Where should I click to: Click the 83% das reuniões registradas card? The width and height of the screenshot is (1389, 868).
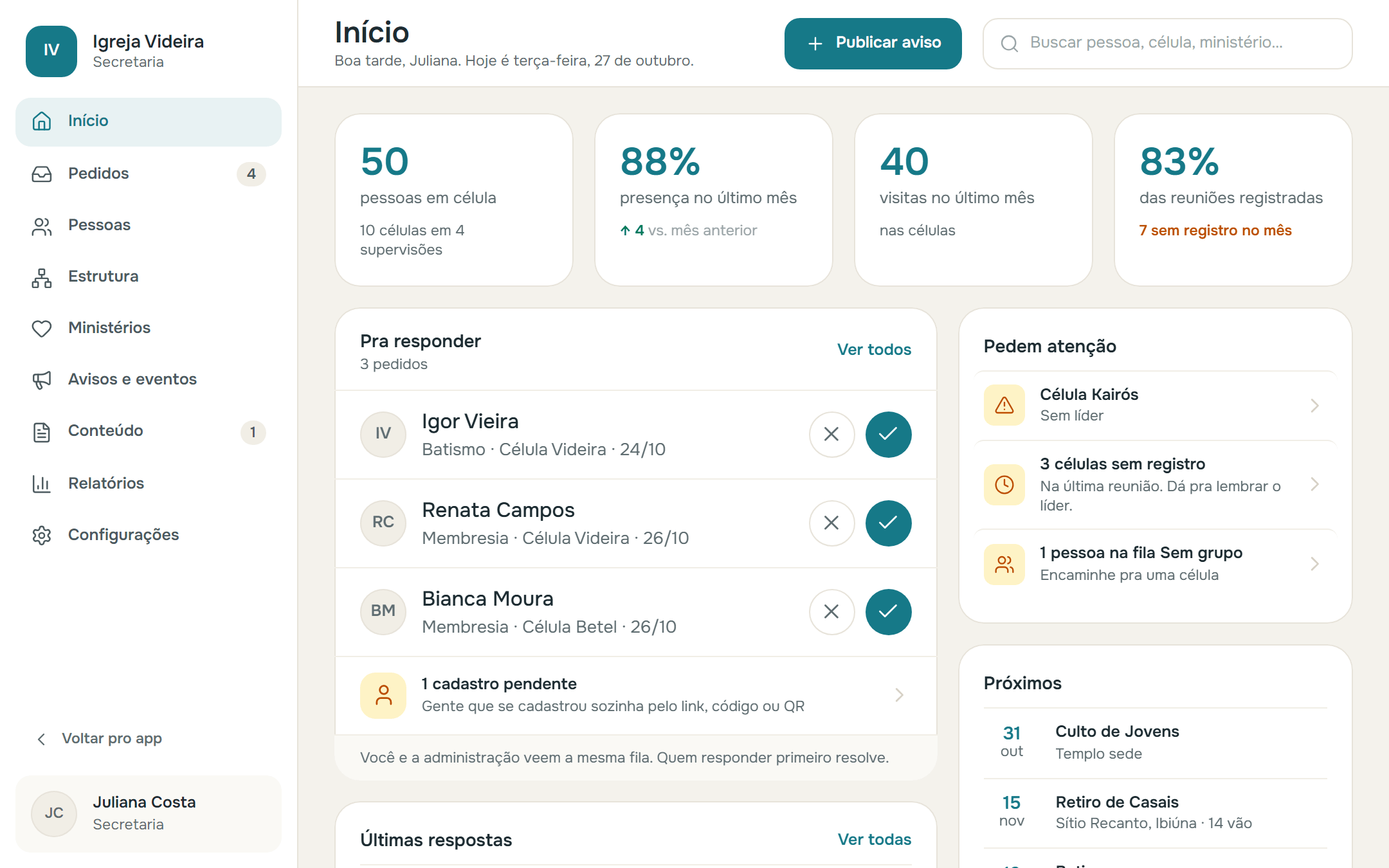tap(1233, 200)
